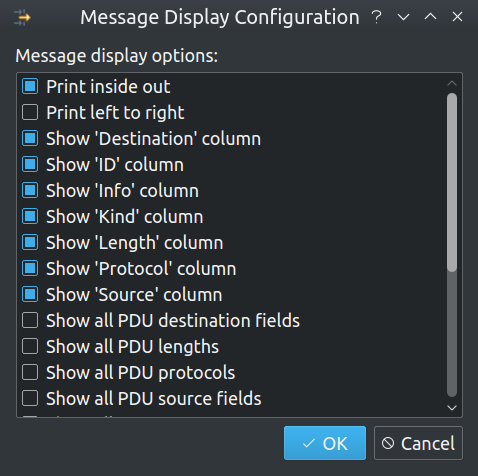Toggle Show 'Destination' column checkbox
The image size is (478, 476).
[x=30, y=138]
